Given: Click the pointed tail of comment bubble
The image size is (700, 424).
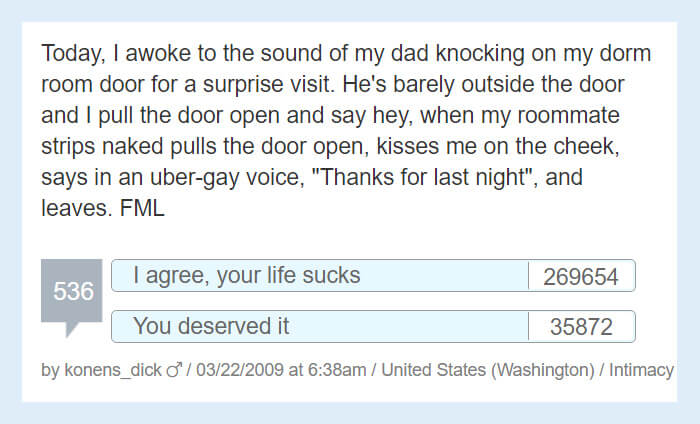Looking at the screenshot, I should [71, 329].
